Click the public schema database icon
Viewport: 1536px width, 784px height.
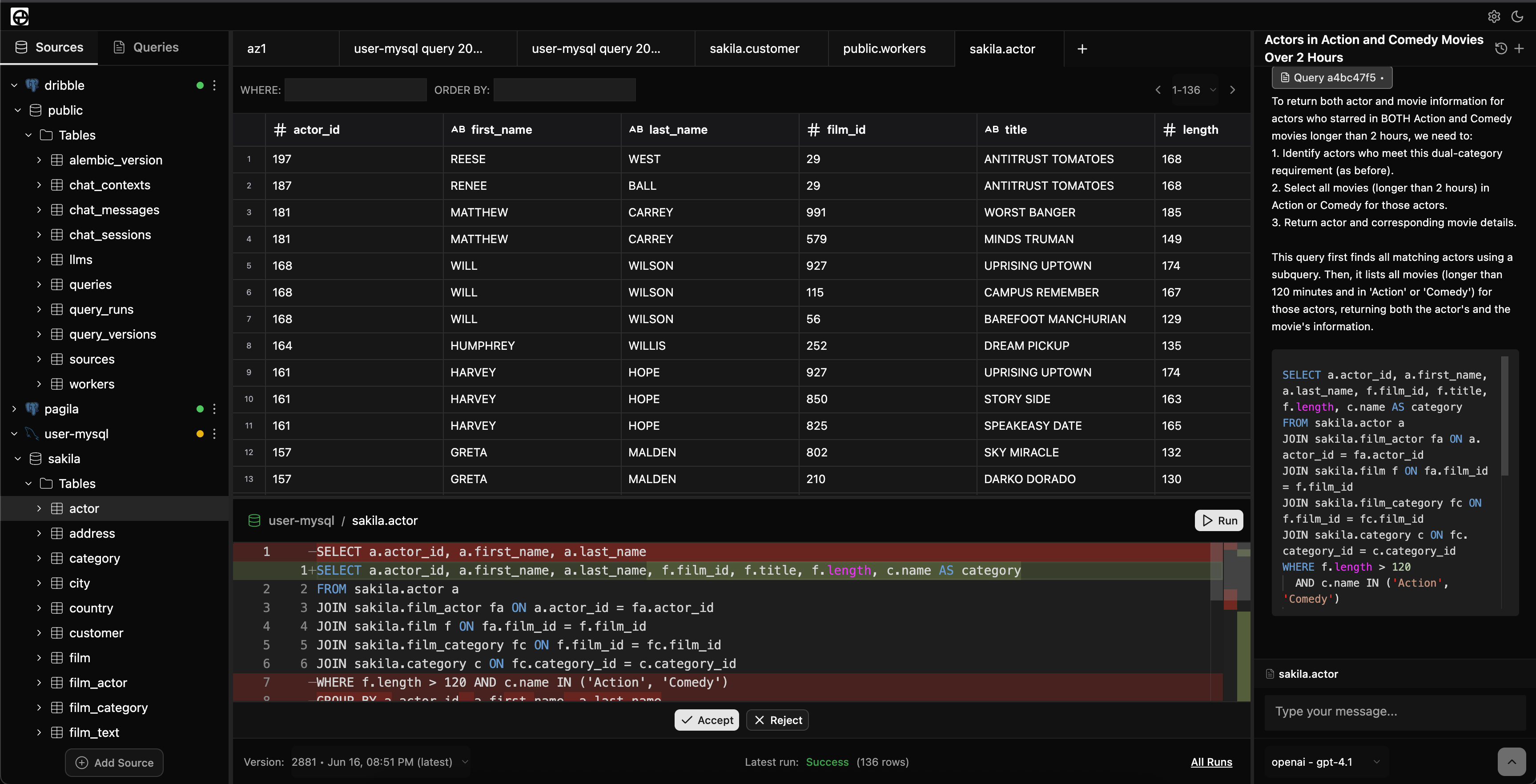click(x=36, y=110)
